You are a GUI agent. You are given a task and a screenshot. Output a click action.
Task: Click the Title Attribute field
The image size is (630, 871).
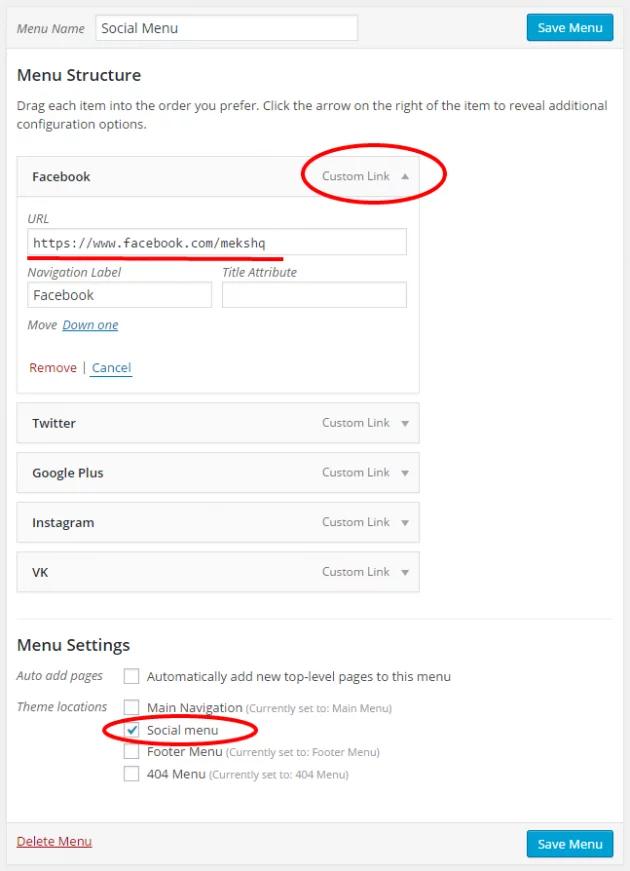pos(313,294)
